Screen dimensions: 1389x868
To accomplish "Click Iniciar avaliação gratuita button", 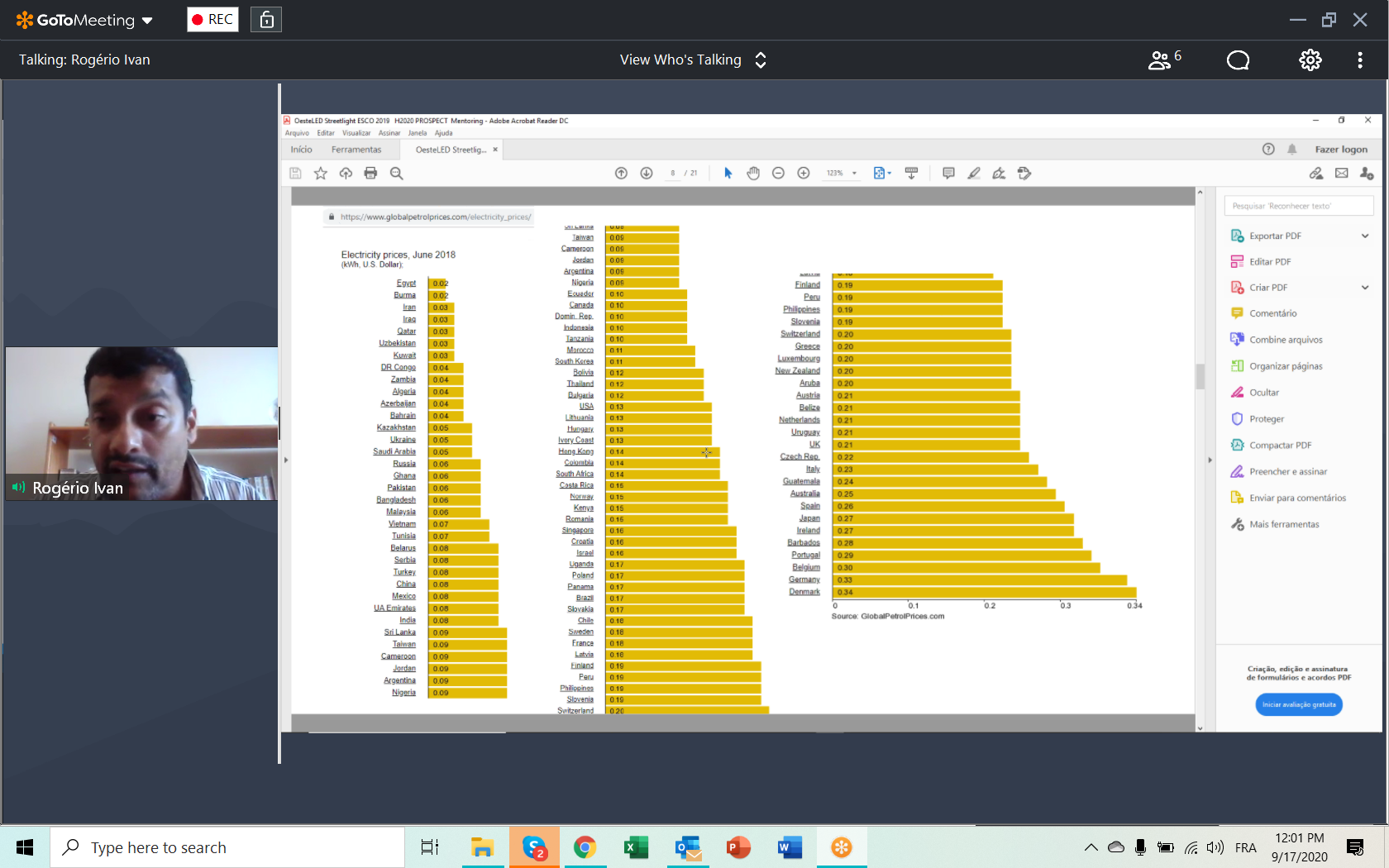I will coord(1298,704).
